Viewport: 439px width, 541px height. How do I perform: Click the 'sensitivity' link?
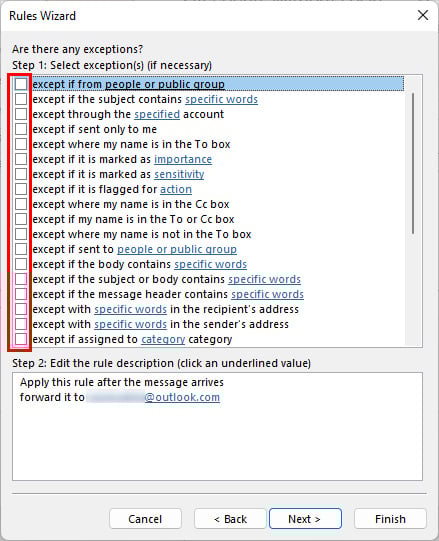[x=179, y=174]
